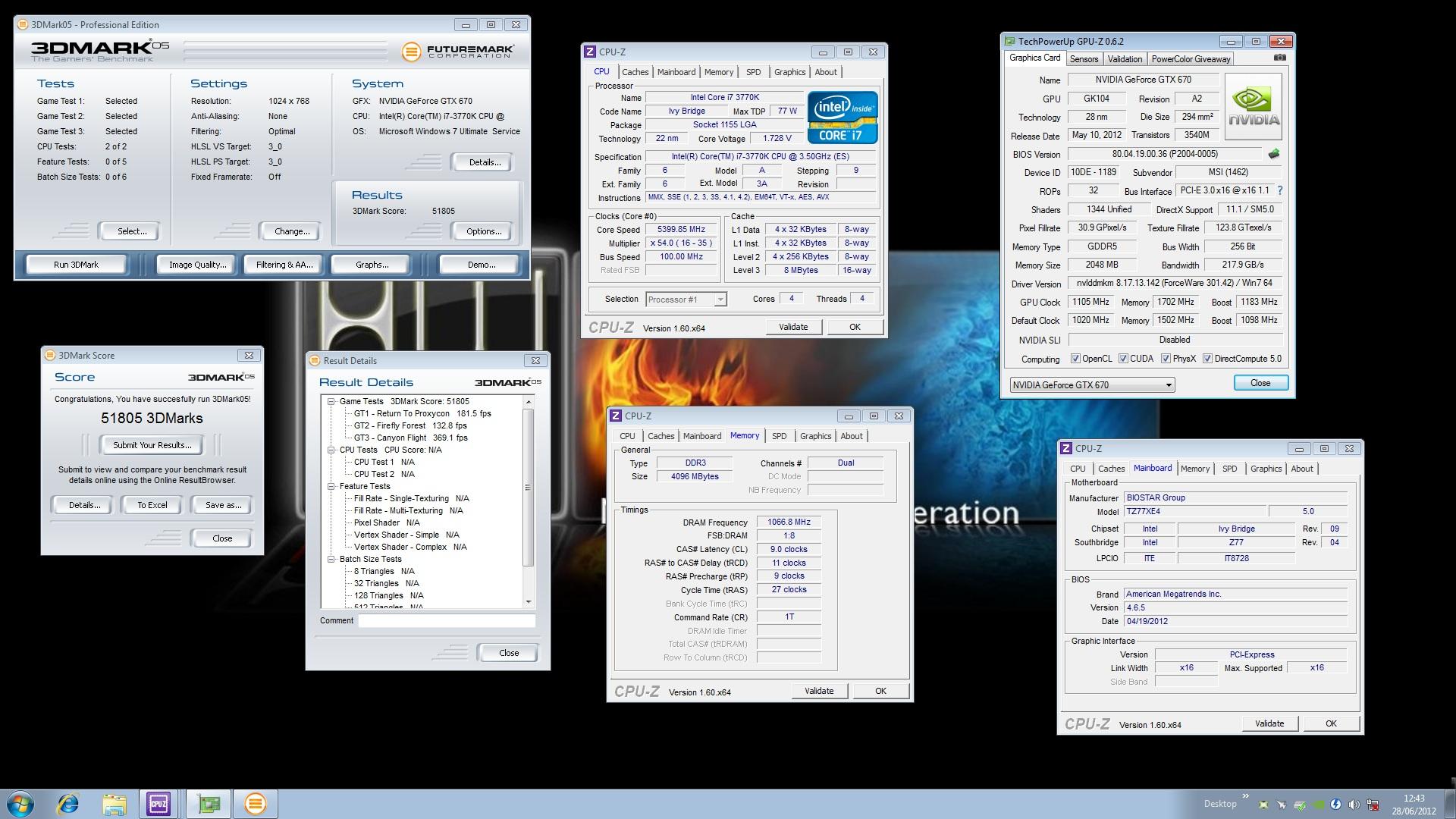Collapse the Feature Tests tree node
Screen dimensions: 1456x819
[x=331, y=487]
